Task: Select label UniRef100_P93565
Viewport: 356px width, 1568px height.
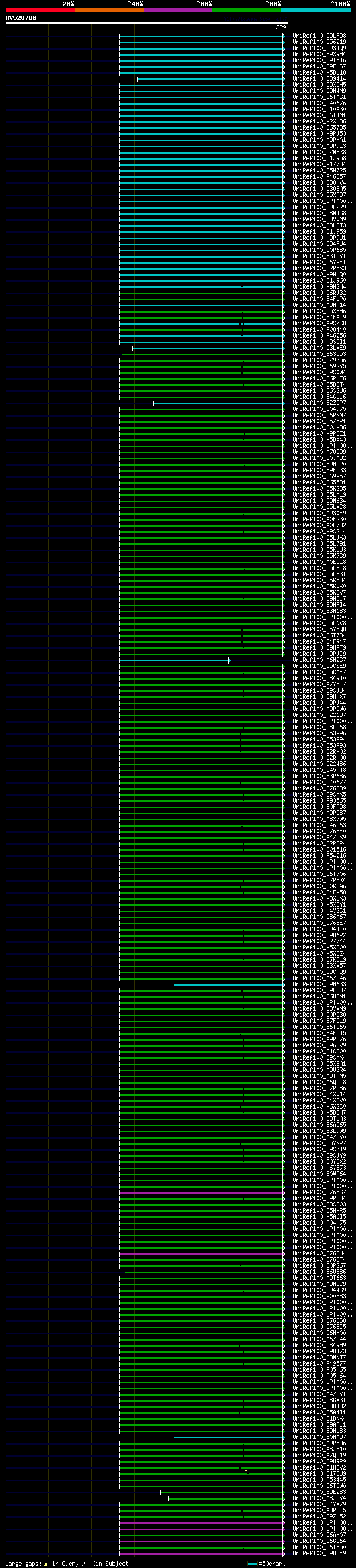Action: click(x=319, y=801)
